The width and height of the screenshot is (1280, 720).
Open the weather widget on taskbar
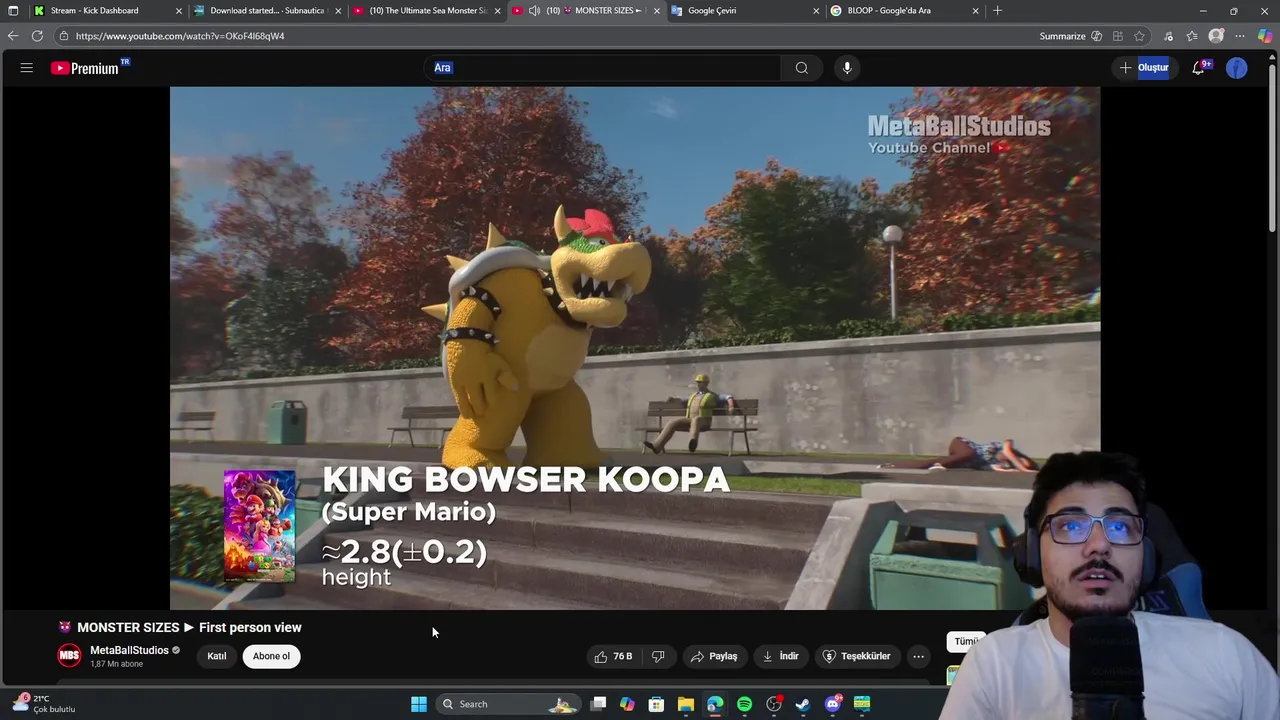coord(44,704)
